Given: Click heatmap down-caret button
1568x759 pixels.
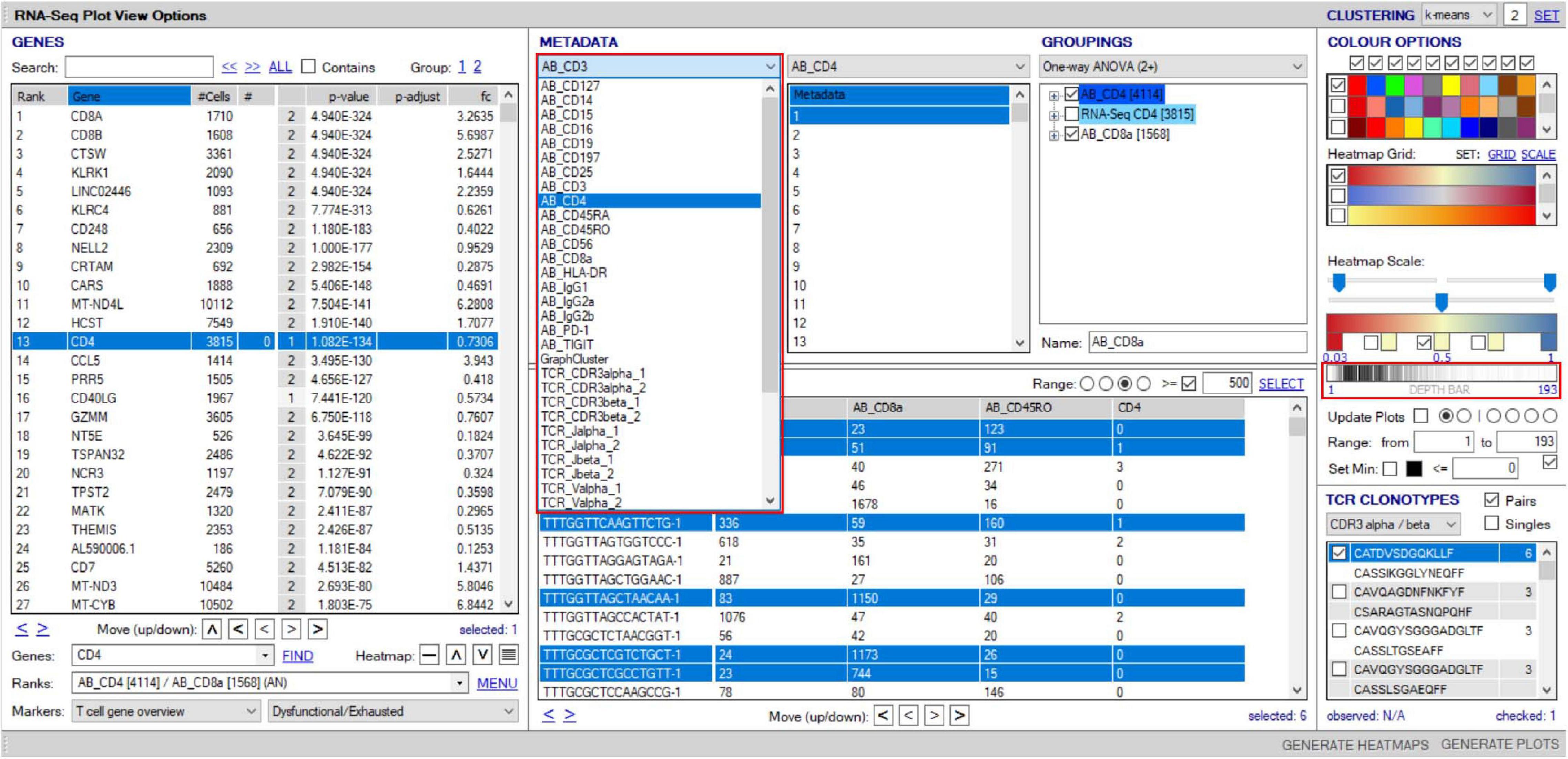Looking at the screenshot, I should pyautogui.click(x=482, y=656).
